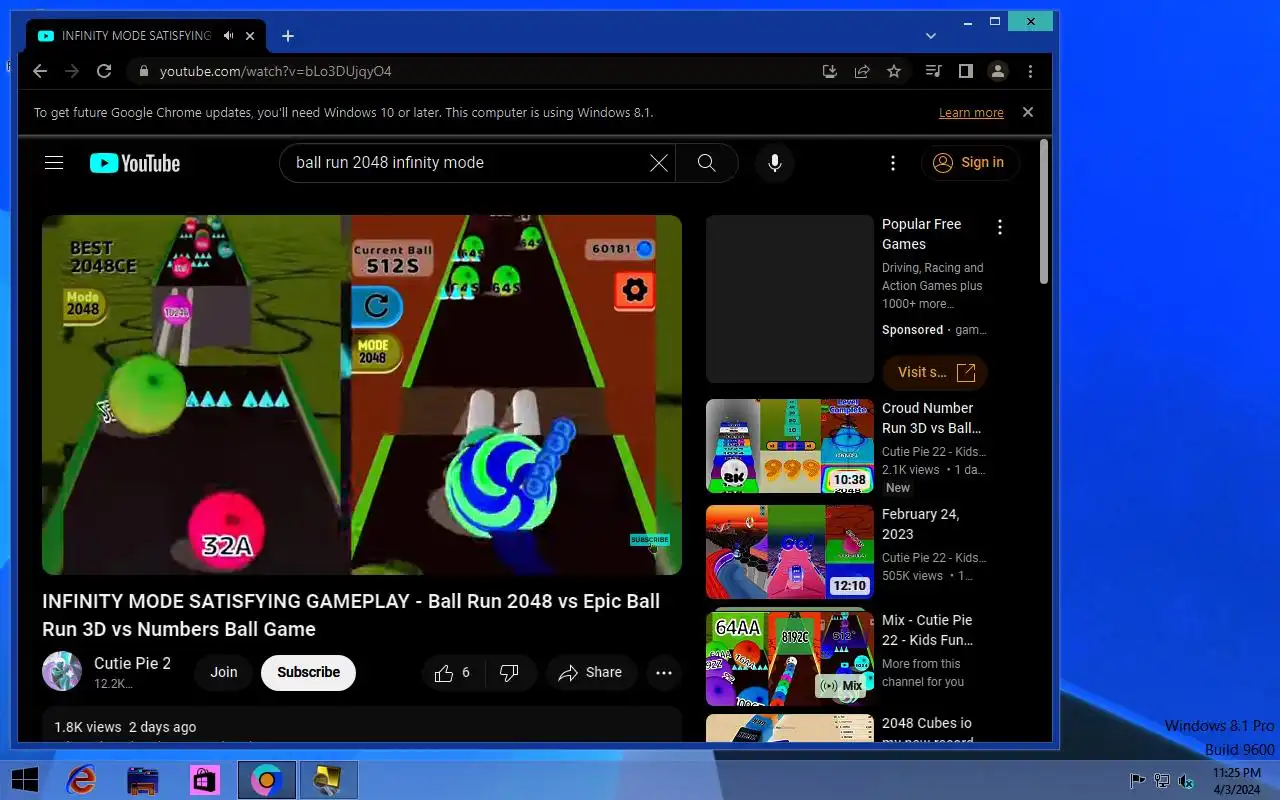Open File Explorer from taskbar
The height and width of the screenshot is (800, 1280).
pyautogui.click(x=143, y=780)
